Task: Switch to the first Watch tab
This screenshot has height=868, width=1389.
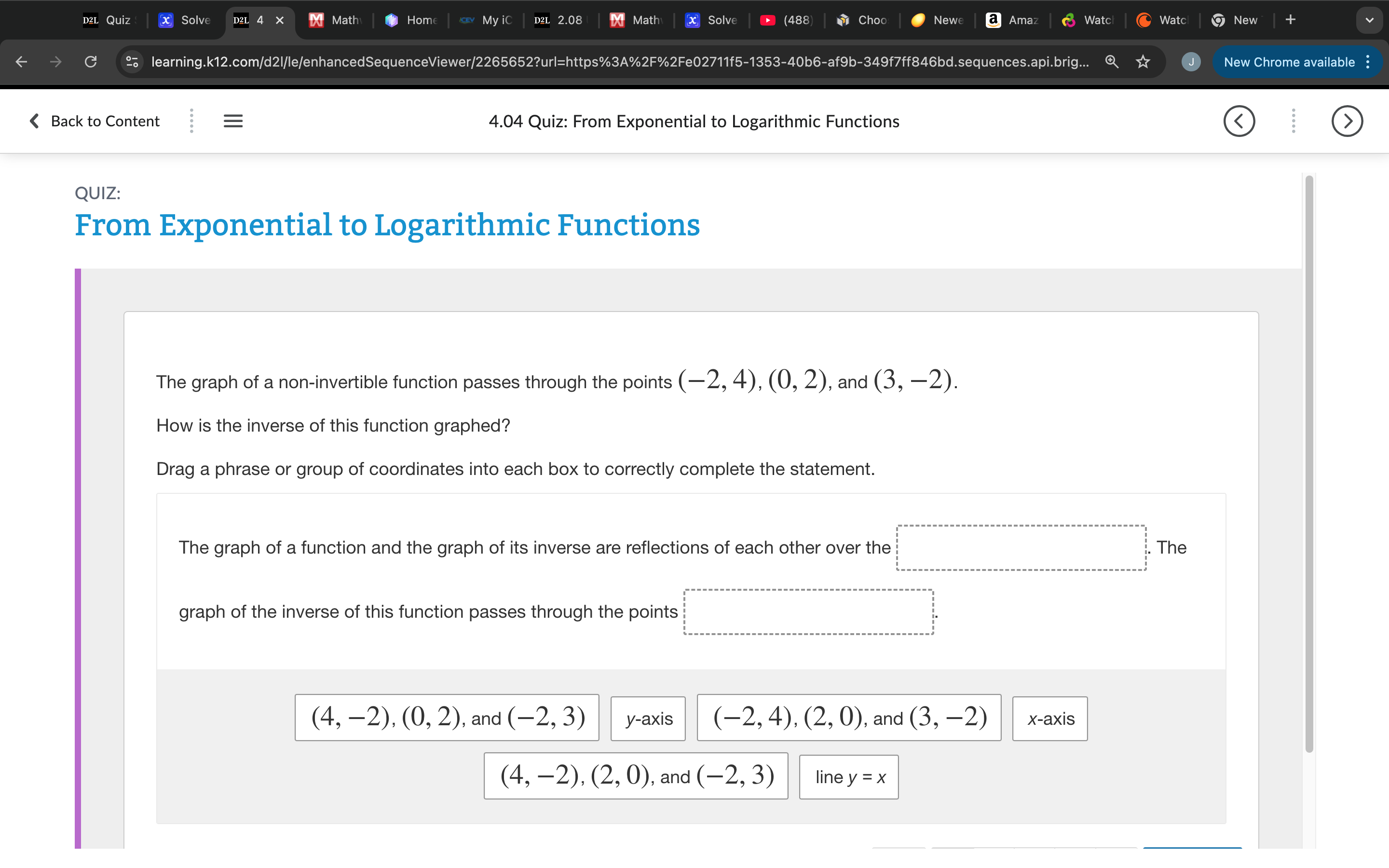Action: click(x=1088, y=20)
